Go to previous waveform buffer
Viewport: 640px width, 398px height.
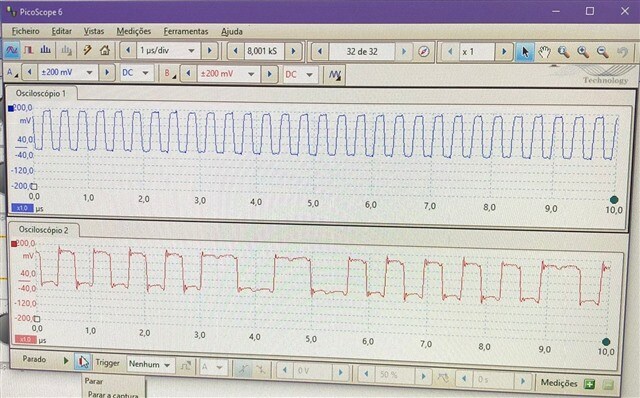[320, 52]
